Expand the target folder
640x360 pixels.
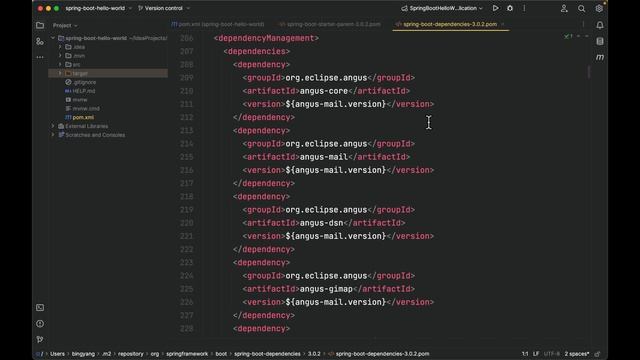coord(60,73)
